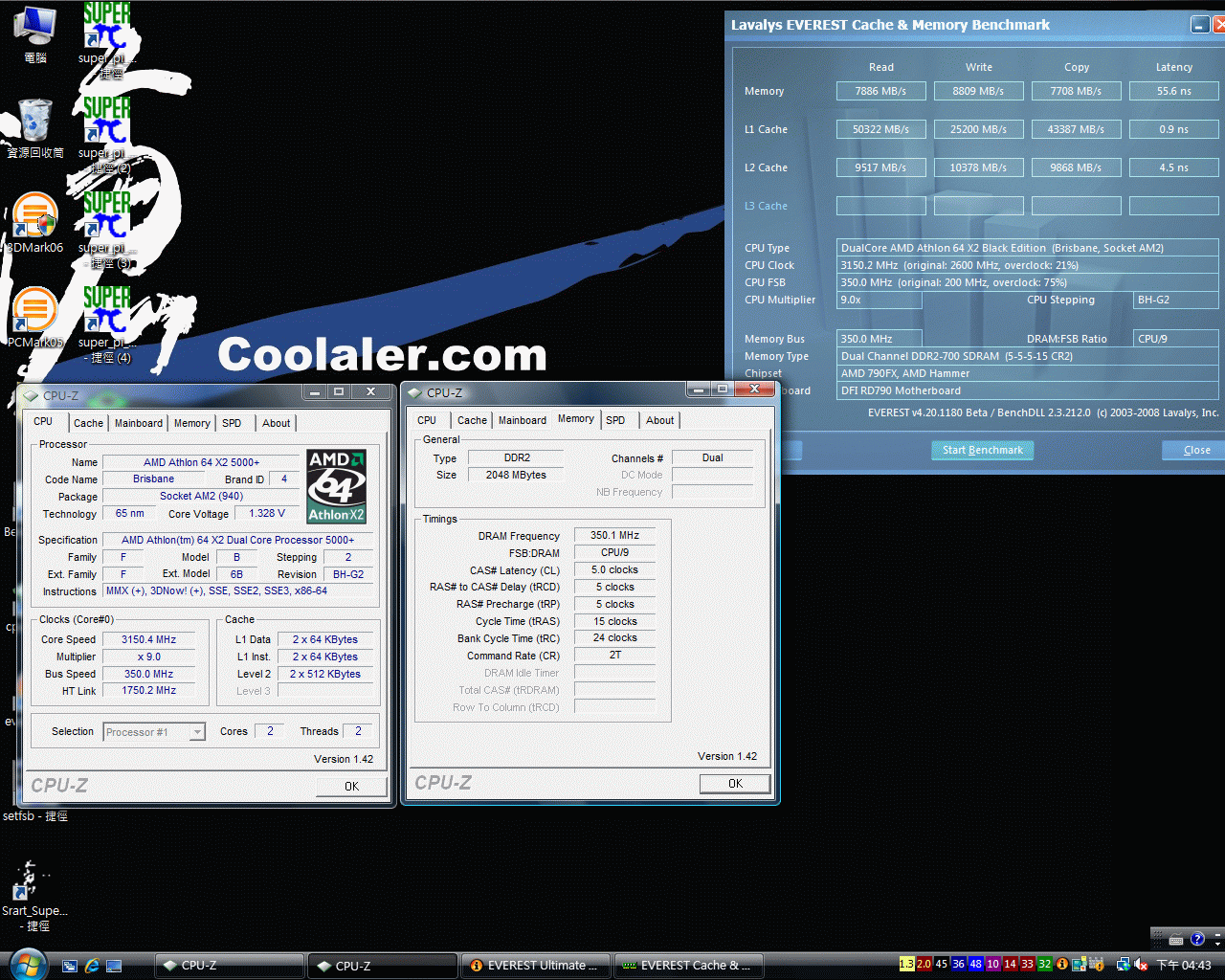Click the black 45 temperature tray icon

click(941, 964)
